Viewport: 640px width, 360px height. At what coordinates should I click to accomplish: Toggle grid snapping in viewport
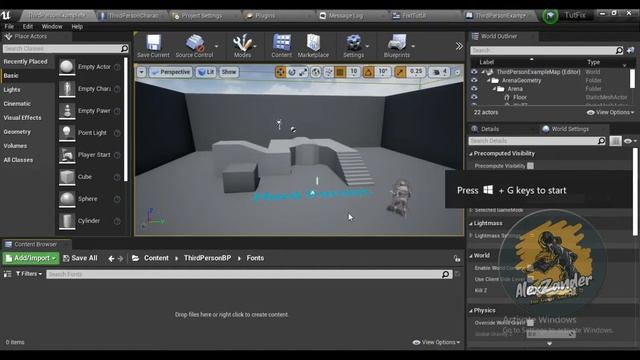click(340, 72)
